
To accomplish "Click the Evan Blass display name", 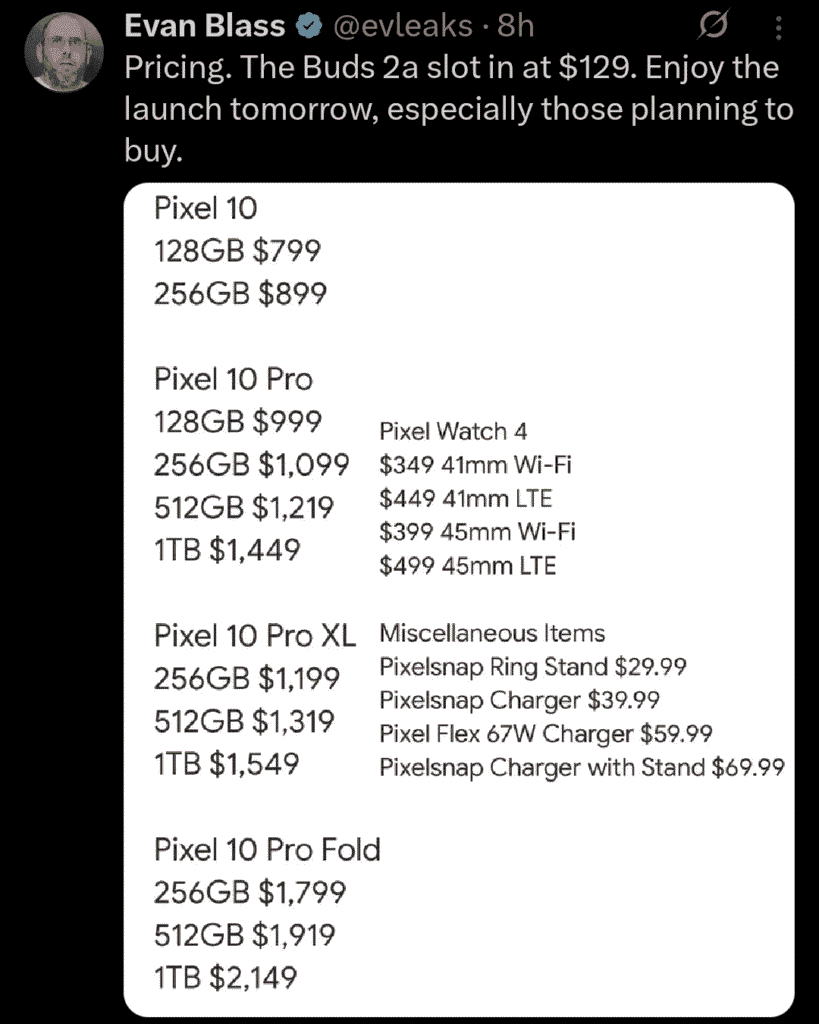I will (x=204, y=26).
